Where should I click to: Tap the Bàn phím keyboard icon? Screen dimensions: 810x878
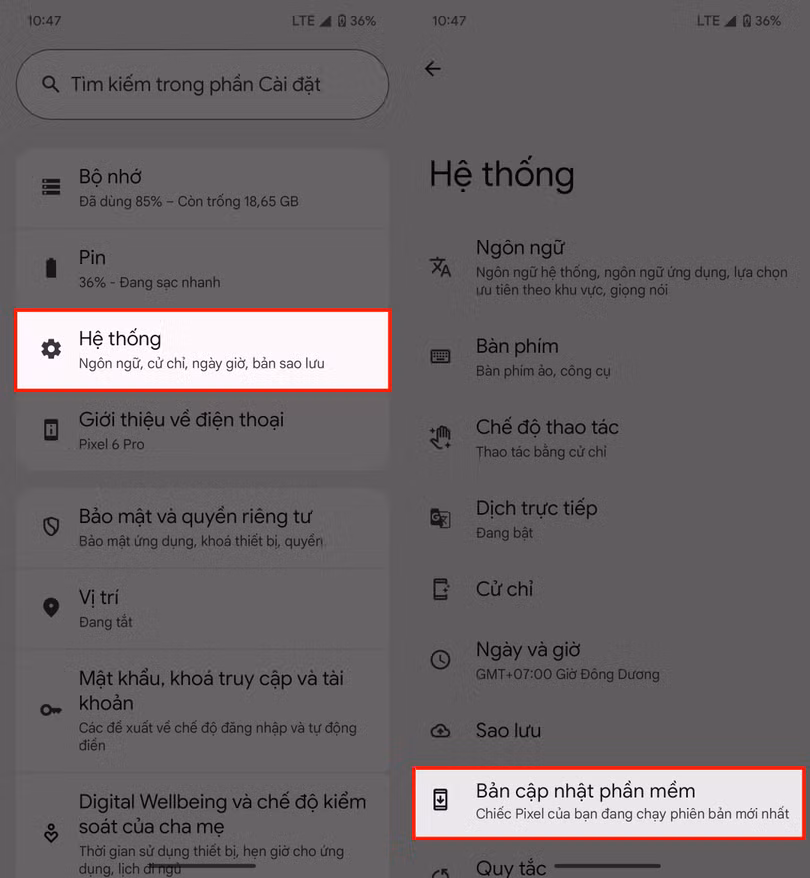pyautogui.click(x=440, y=356)
